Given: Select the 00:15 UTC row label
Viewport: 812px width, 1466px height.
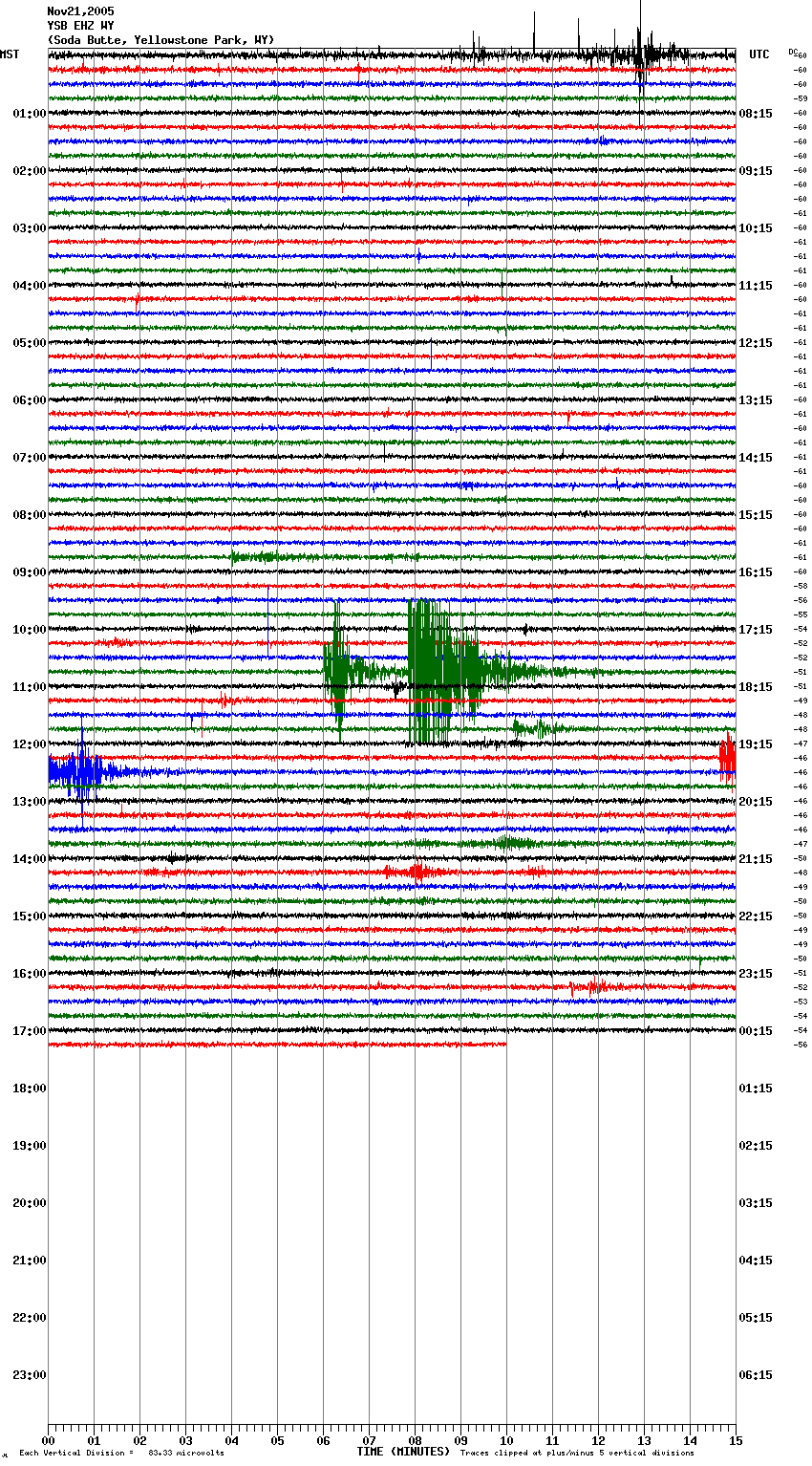Looking at the screenshot, I should click(756, 1031).
